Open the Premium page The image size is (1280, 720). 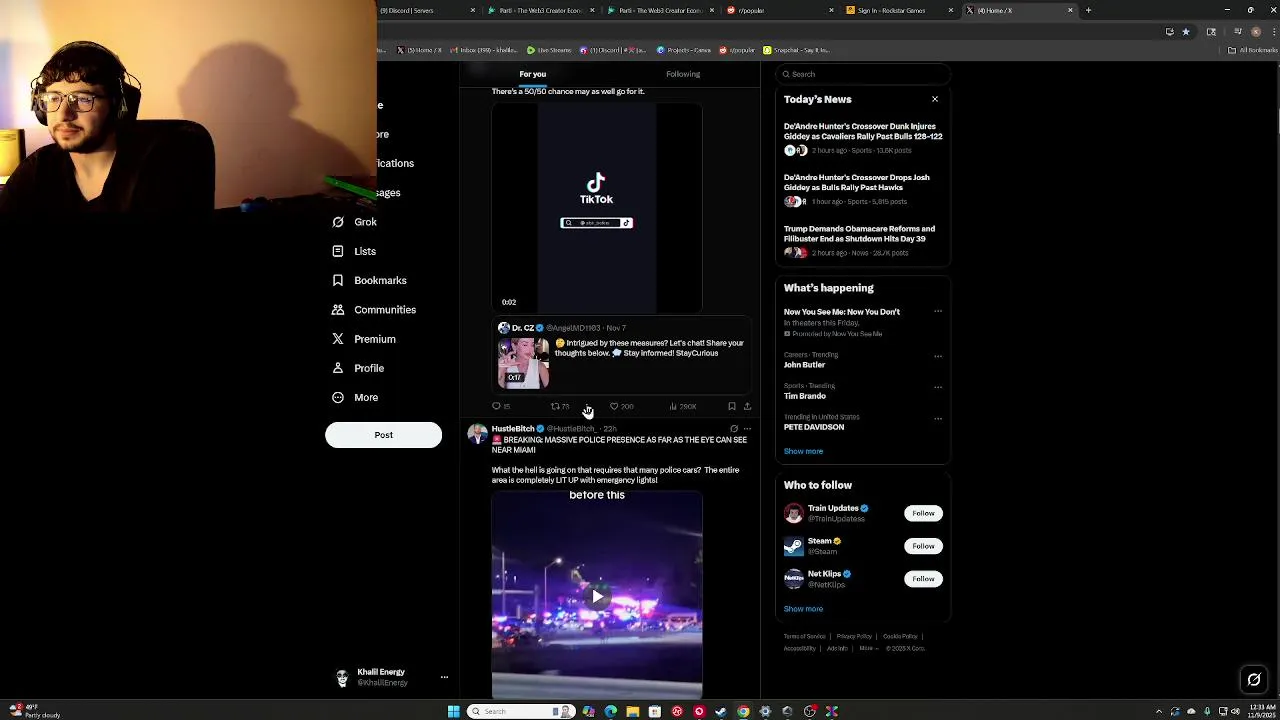coord(363,339)
